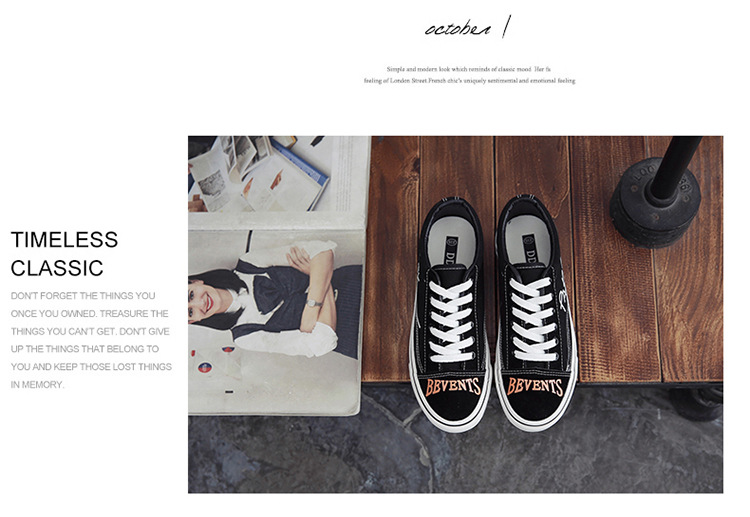Click the BBVENTS logo on right shoe
The width and height of the screenshot is (750, 517).
click(x=535, y=386)
